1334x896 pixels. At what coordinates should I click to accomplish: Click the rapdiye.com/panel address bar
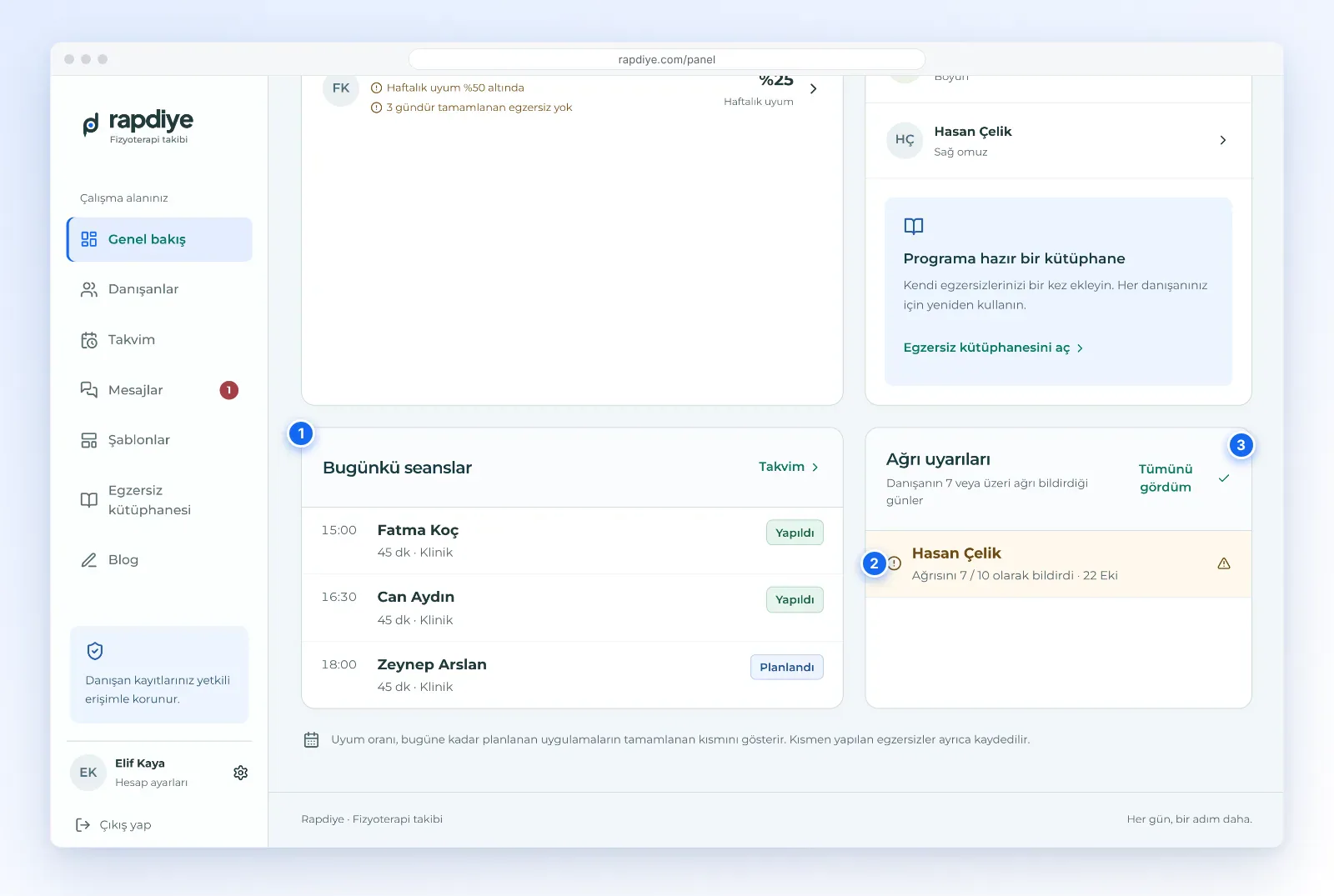[x=667, y=59]
